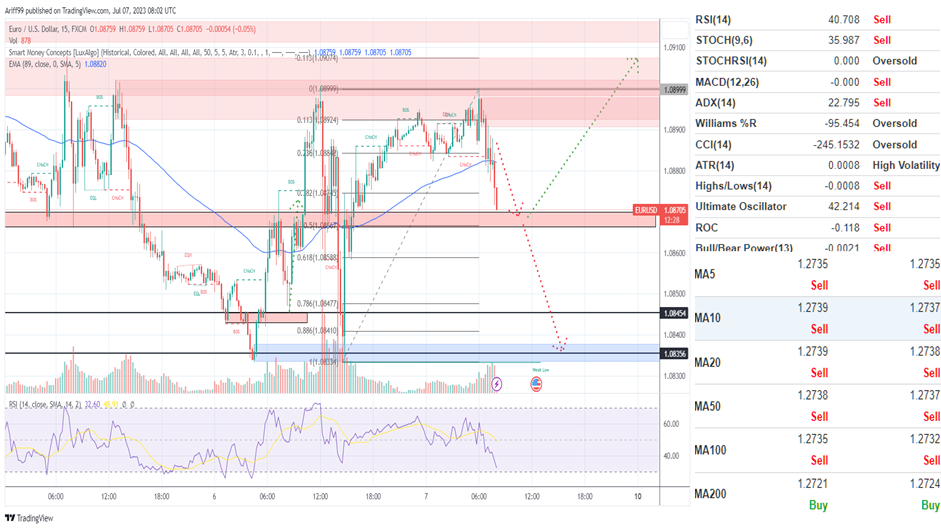Click the 1.08999 price level tag
Screen dimensions: 941x530
[x=674, y=89]
